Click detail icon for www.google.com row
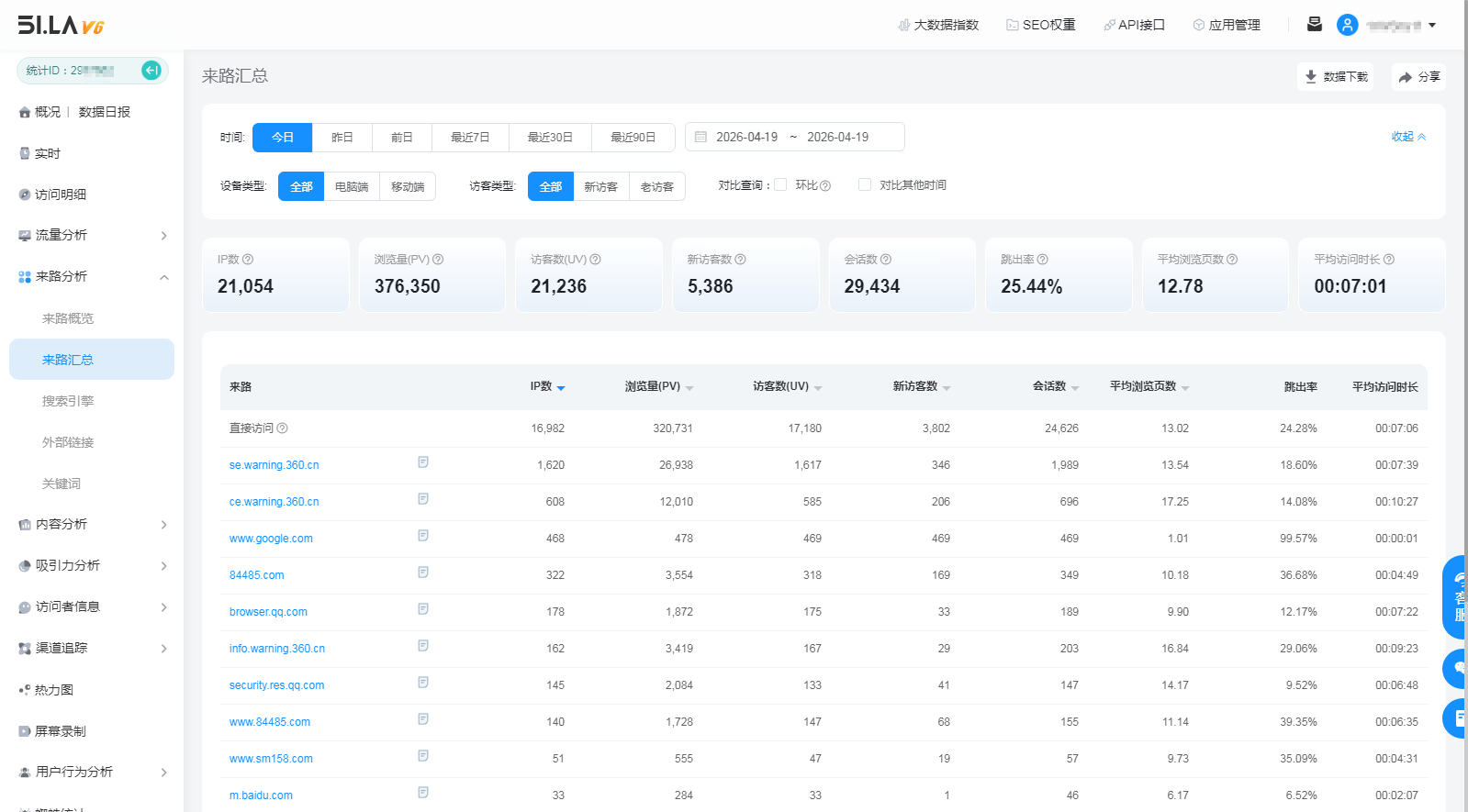The height and width of the screenshot is (812, 1468). coord(423,536)
